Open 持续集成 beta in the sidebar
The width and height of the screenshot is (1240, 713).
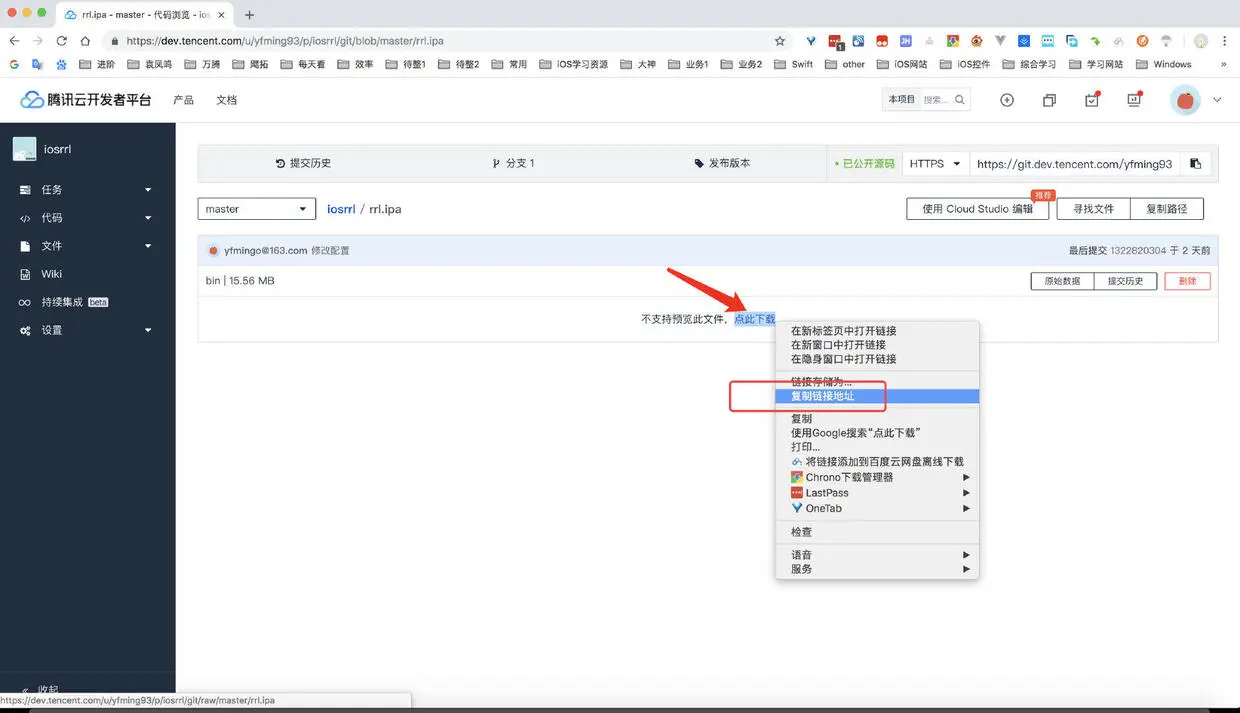[x=75, y=302]
